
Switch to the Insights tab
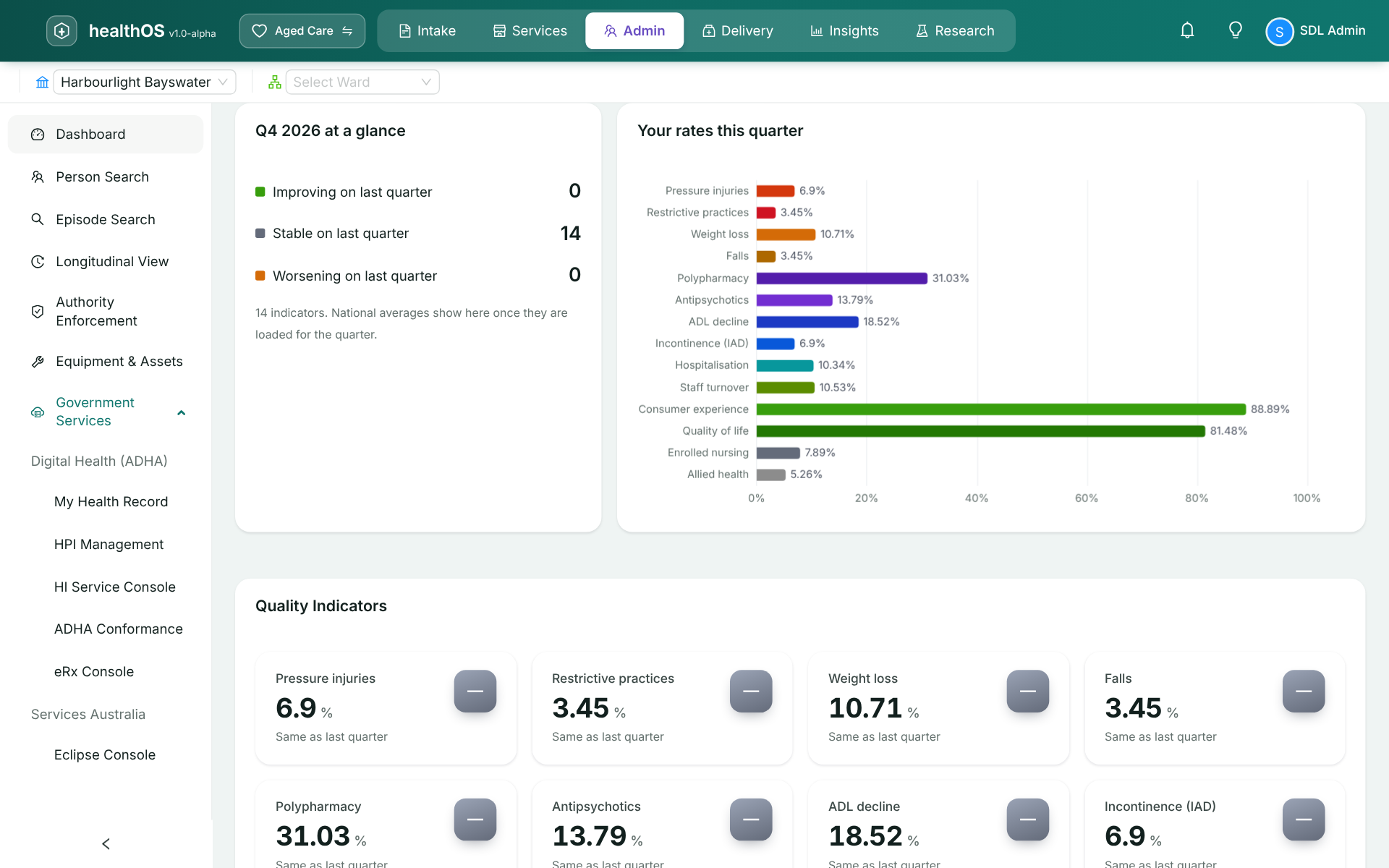click(x=845, y=31)
